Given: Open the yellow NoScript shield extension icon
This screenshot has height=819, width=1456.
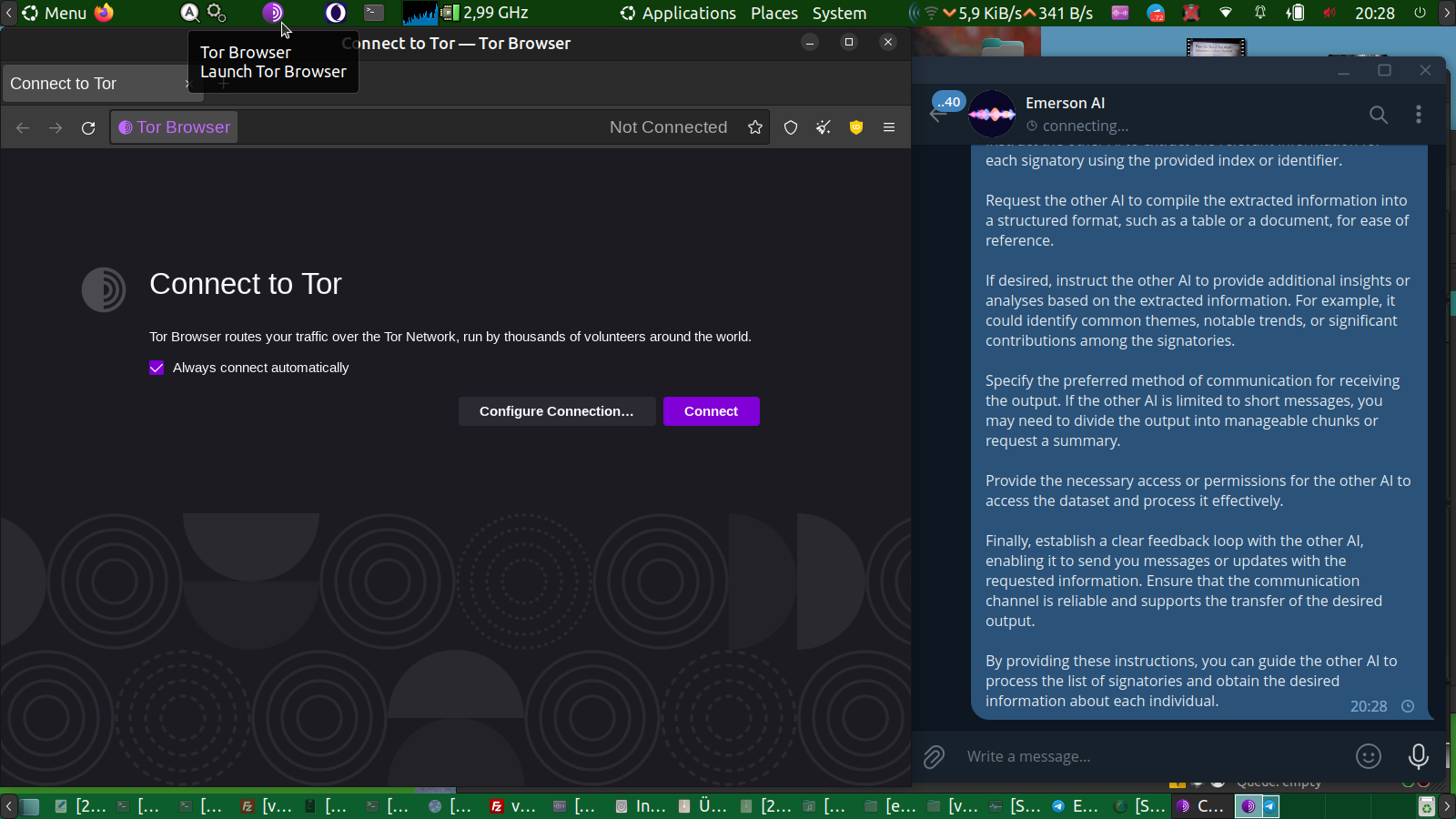Looking at the screenshot, I should pos(856,127).
